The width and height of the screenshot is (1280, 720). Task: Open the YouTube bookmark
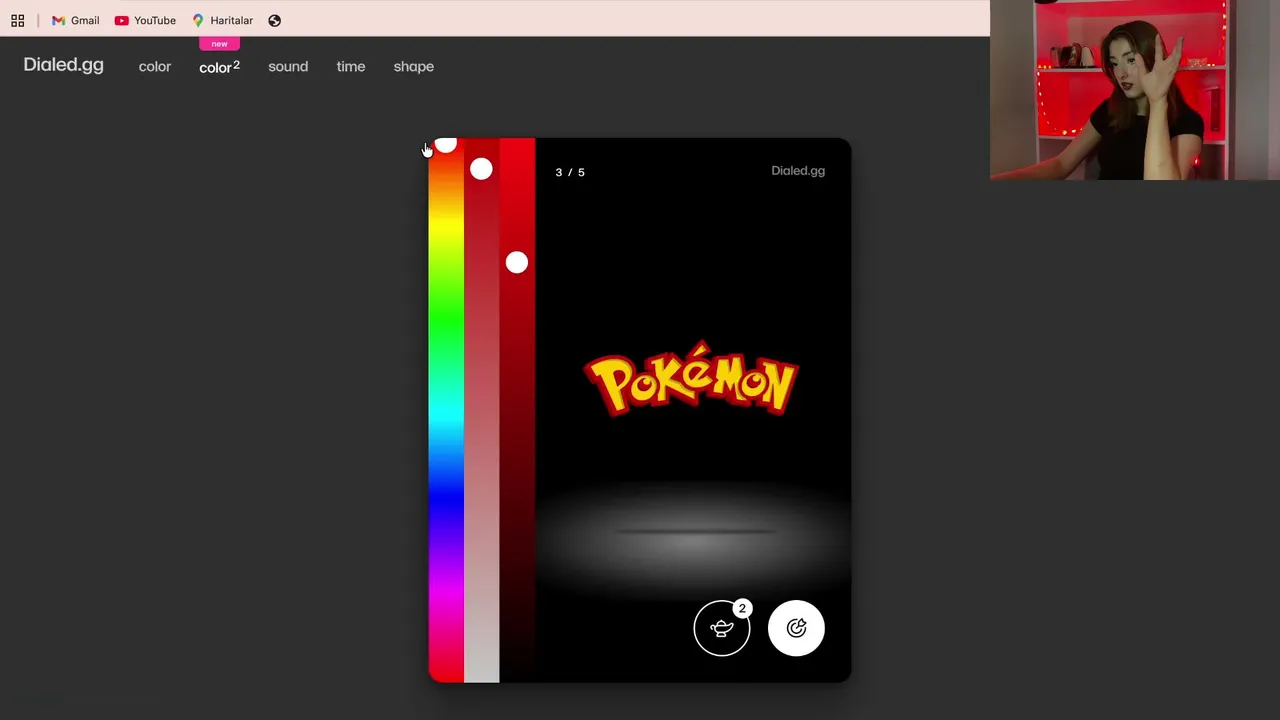[x=145, y=20]
